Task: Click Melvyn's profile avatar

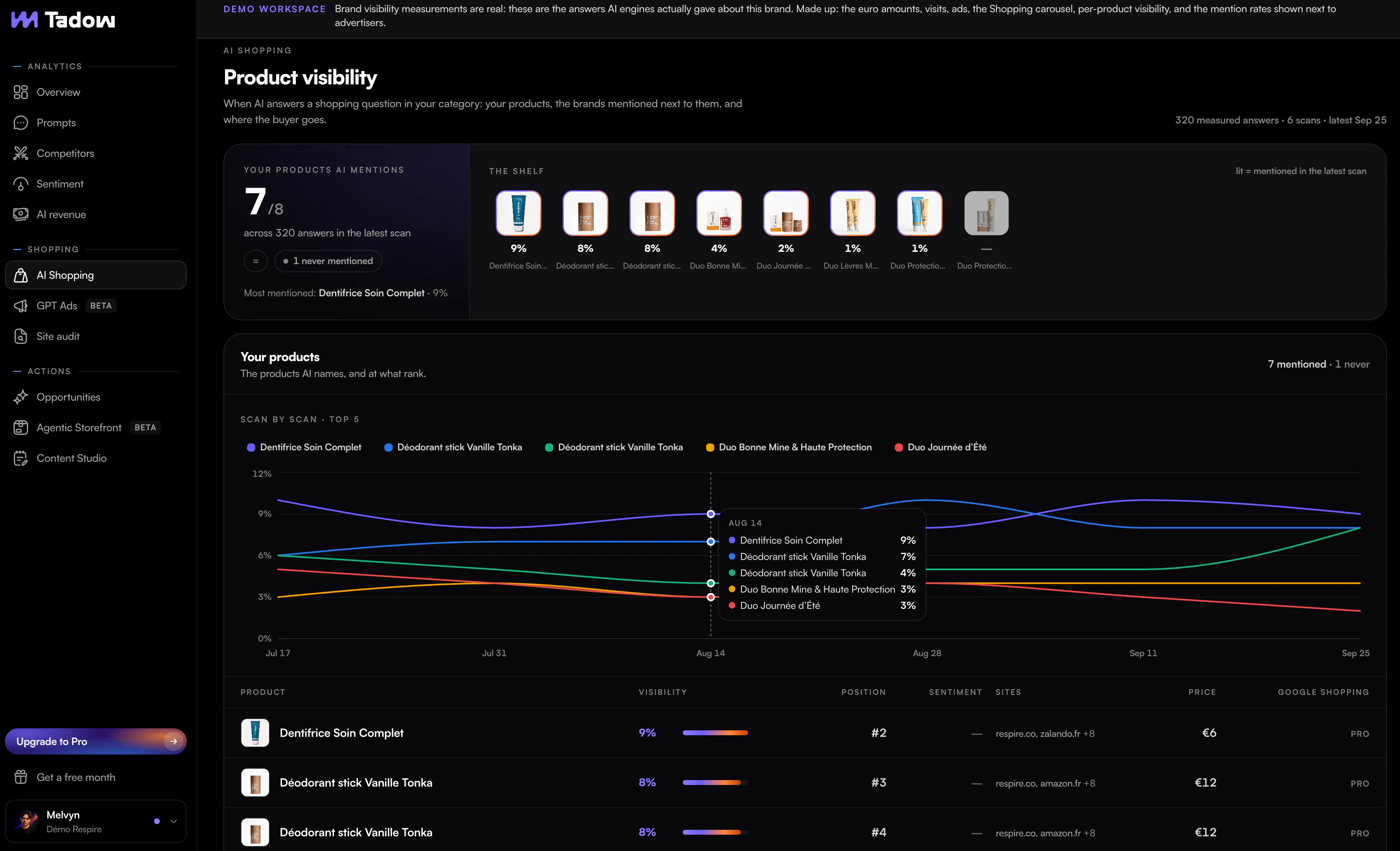Action: [x=26, y=822]
